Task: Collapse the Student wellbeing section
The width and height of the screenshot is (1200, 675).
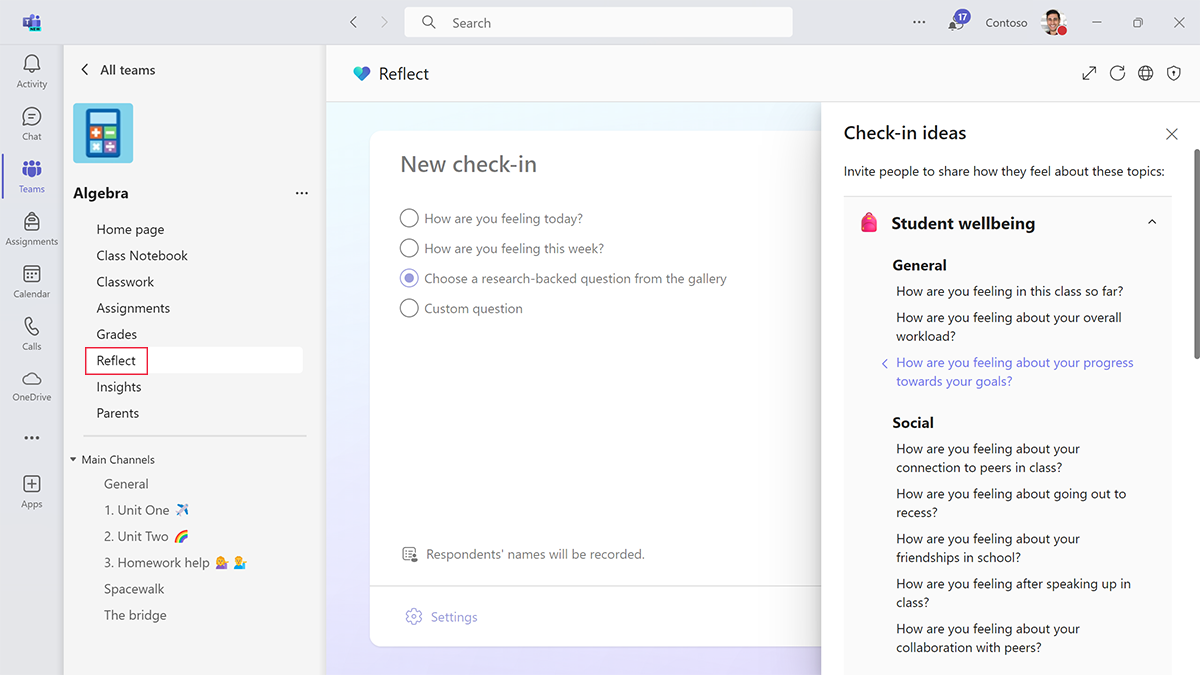Action: click(1151, 221)
